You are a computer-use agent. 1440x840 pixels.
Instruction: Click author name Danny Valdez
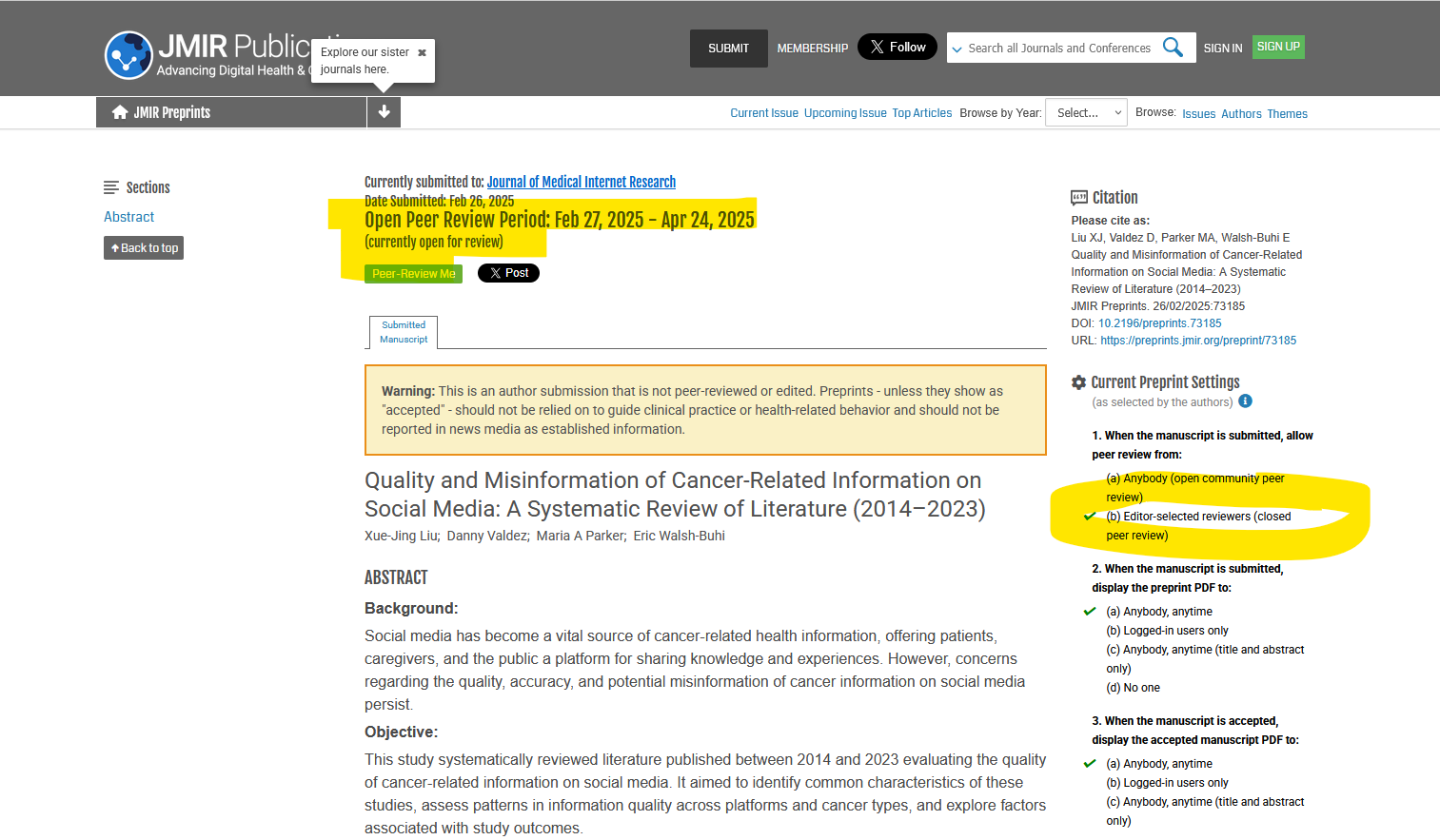pyautogui.click(x=487, y=536)
